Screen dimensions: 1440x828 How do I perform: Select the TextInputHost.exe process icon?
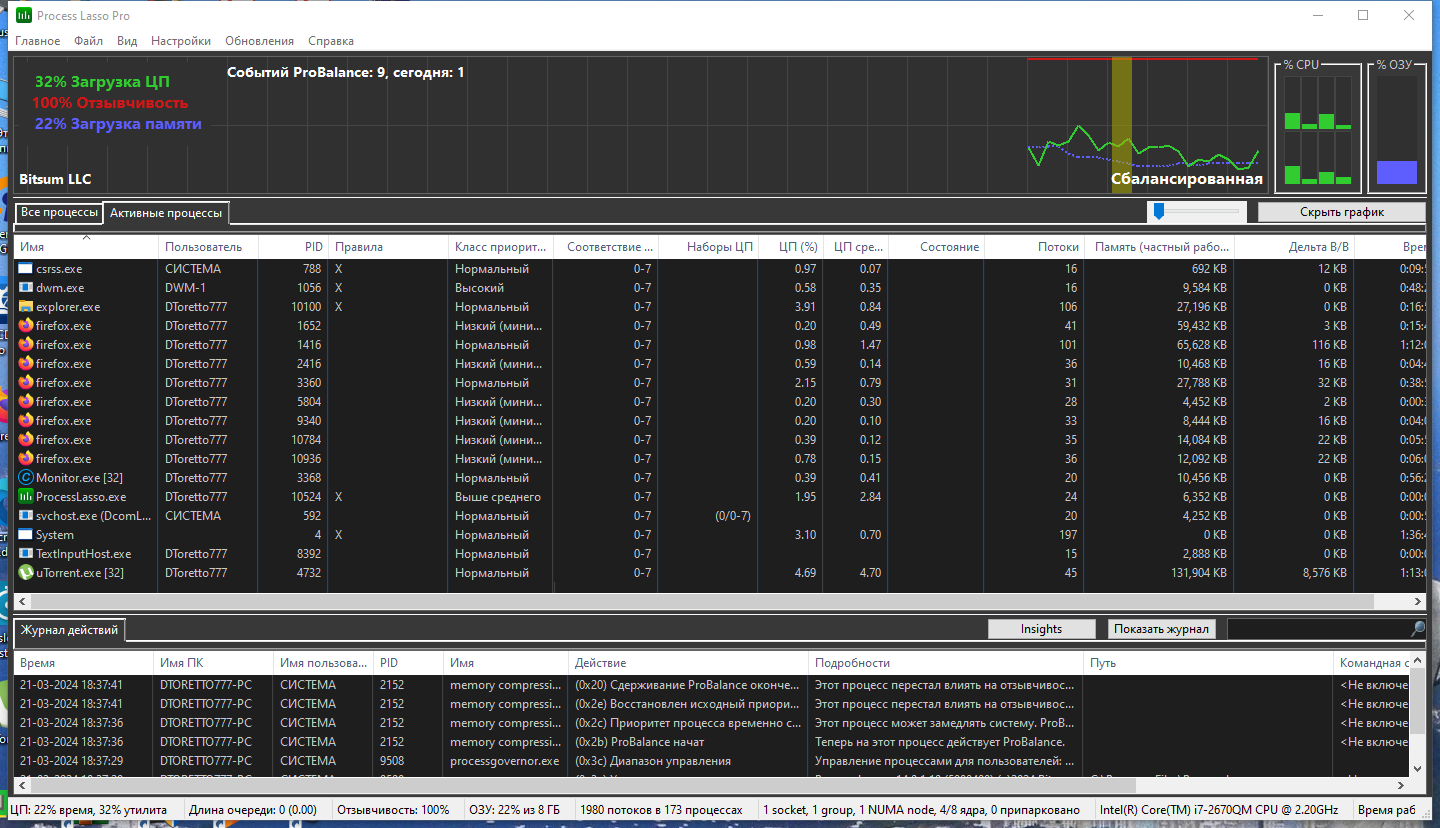pos(26,554)
